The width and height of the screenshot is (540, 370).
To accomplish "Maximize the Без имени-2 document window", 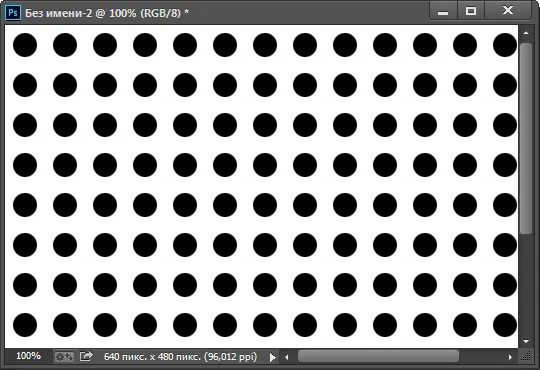I will (x=471, y=11).
